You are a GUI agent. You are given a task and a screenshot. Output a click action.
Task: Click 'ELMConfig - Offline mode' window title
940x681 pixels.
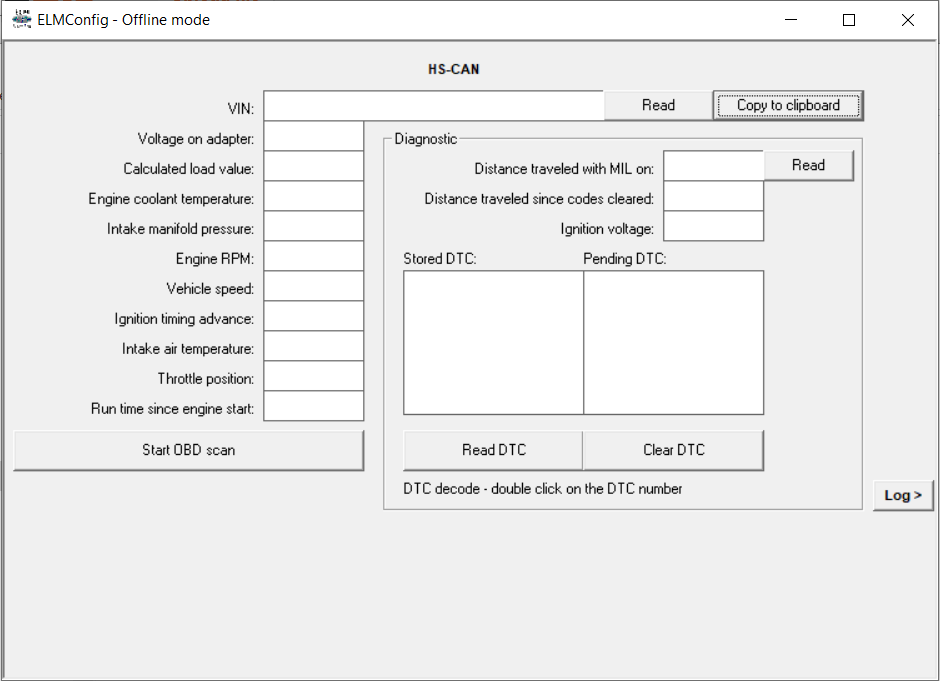pyautogui.click(x=123, y=20)
